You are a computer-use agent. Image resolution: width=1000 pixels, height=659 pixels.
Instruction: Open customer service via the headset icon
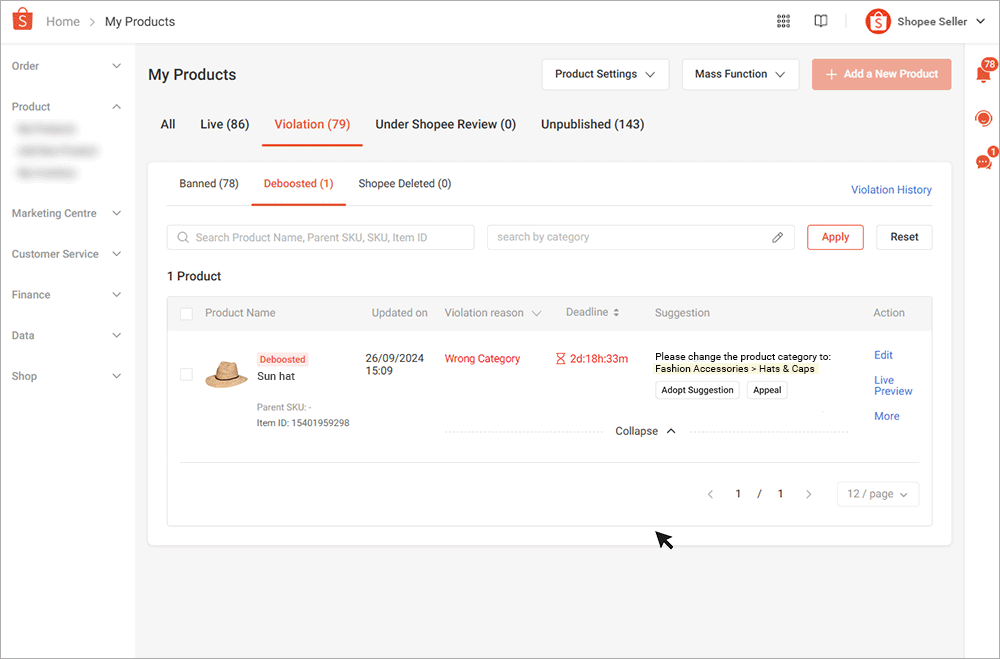click(x=984, y=118)
